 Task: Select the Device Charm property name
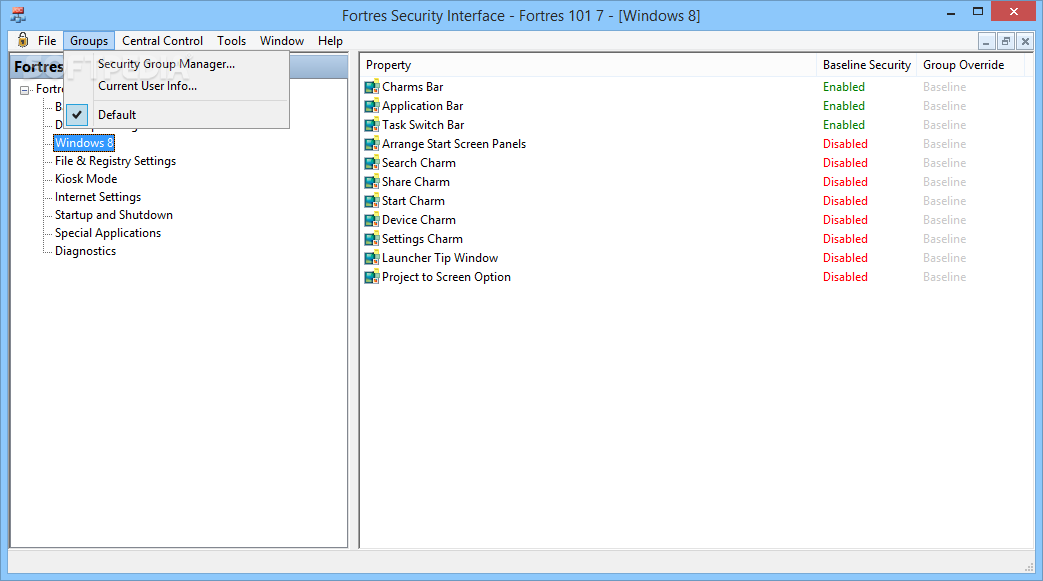coord(418,220)
